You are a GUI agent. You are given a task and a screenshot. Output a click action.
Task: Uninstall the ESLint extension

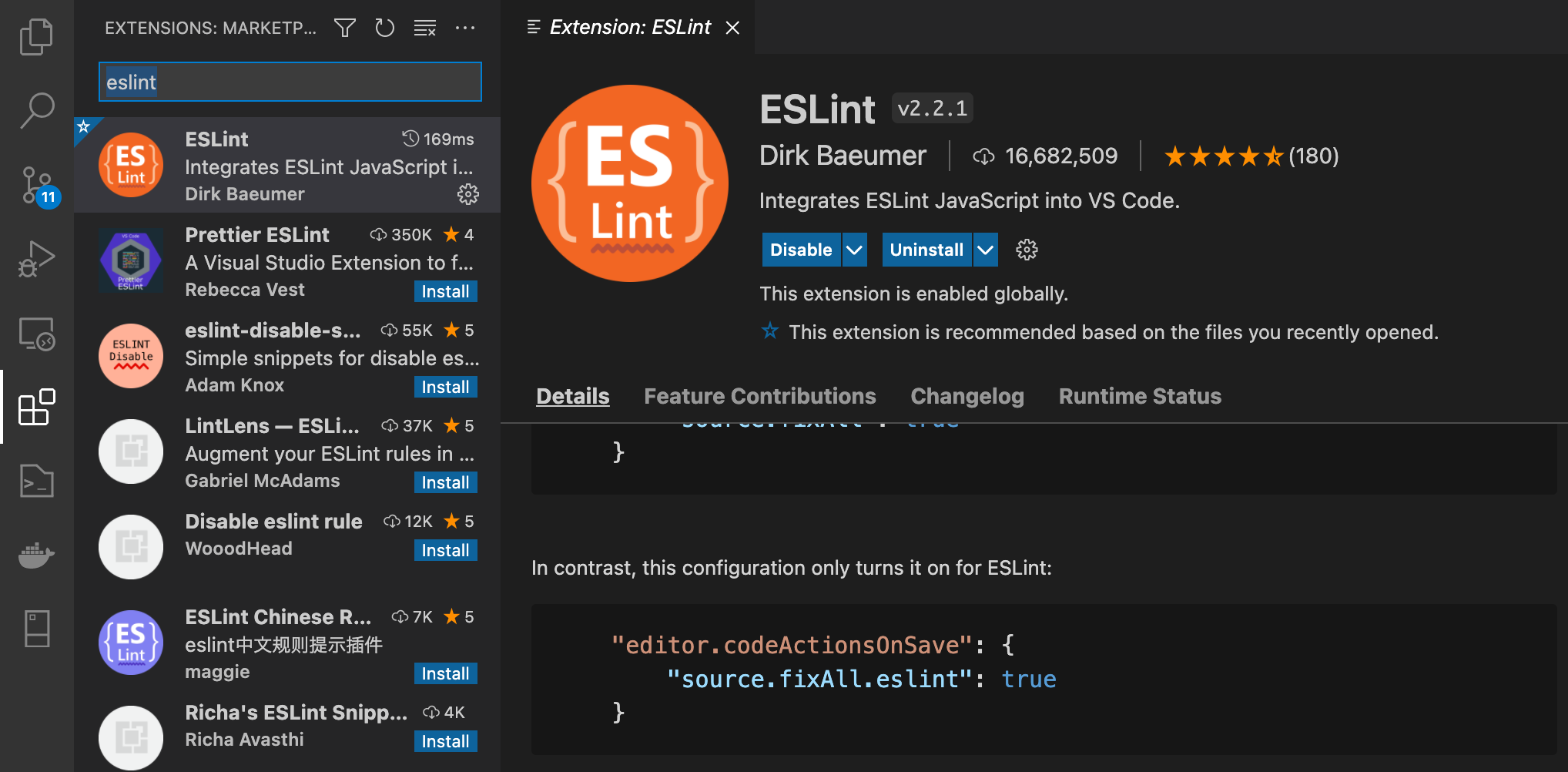926,250
